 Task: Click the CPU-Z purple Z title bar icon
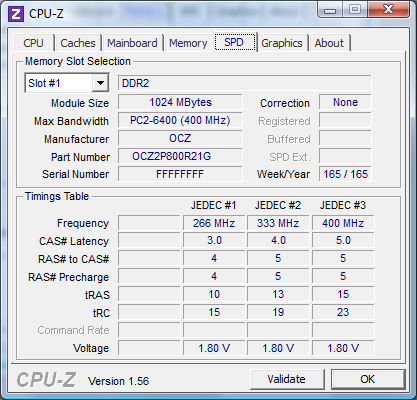tap(16, 14)
